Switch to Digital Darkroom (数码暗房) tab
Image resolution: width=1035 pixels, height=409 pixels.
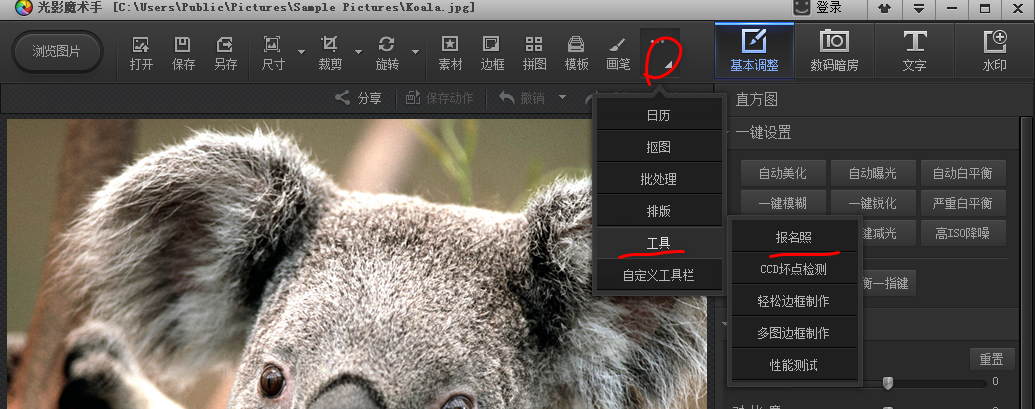834,50
